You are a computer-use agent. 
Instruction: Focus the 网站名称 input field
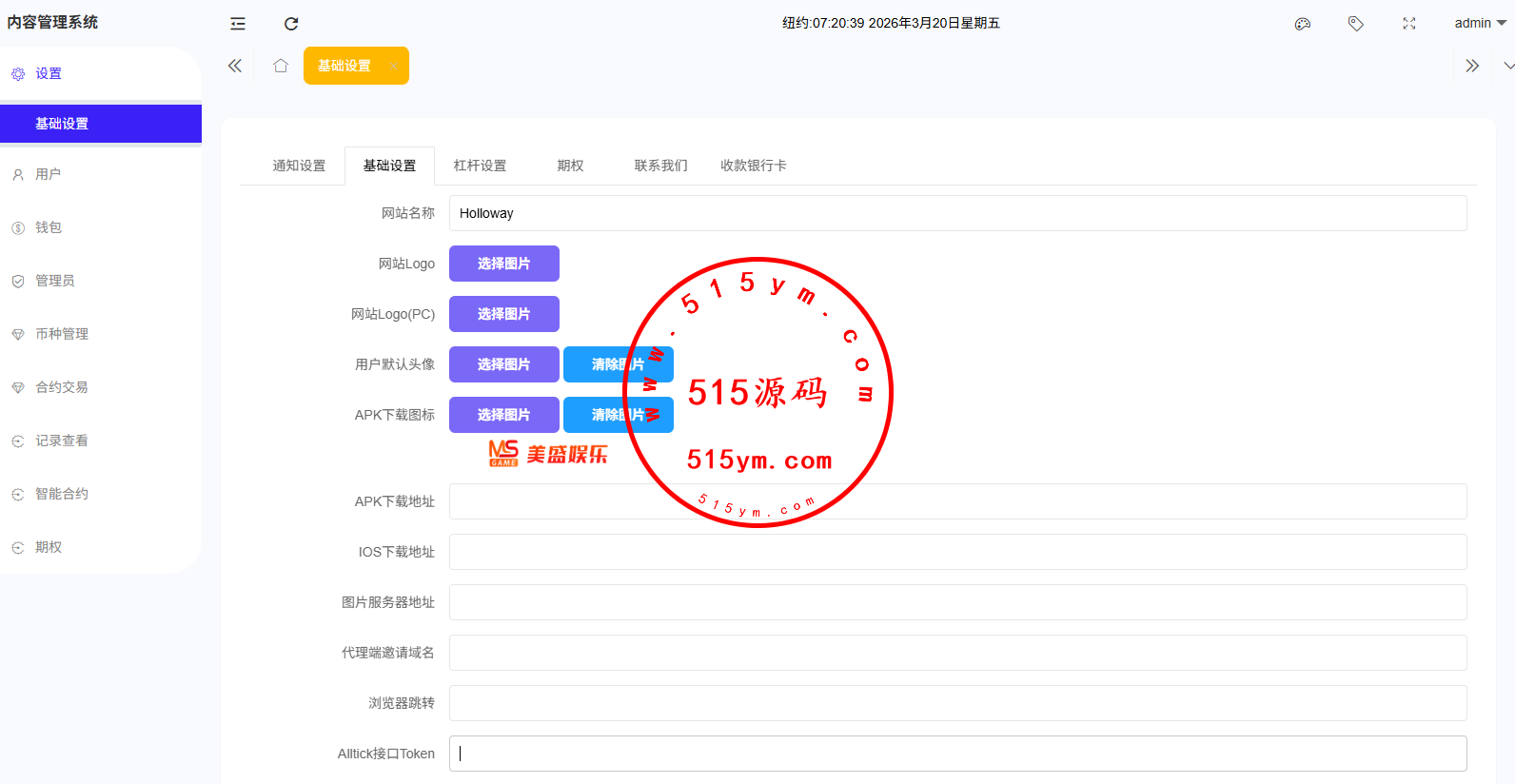click(956, 213)
